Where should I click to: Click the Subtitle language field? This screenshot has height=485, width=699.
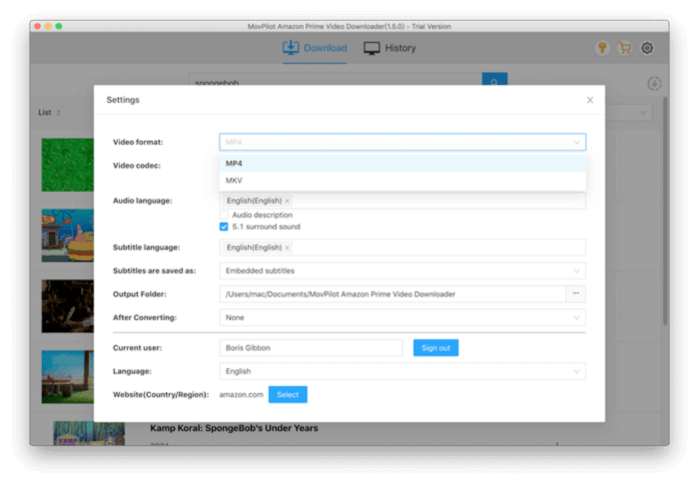(x=402, y=247)
